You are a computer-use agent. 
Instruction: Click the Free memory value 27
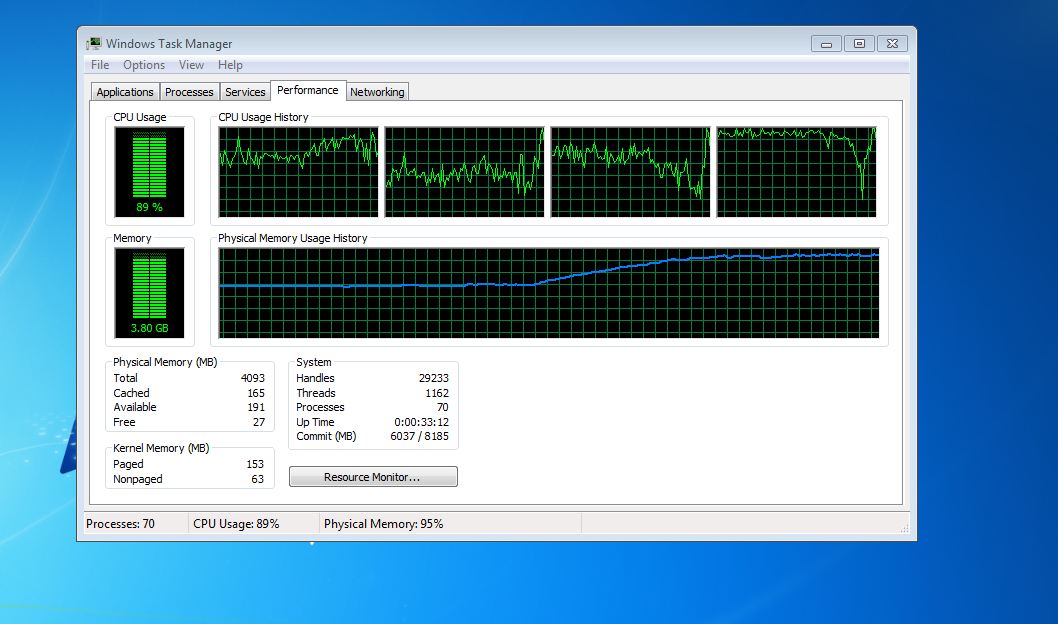click(259, 422)
